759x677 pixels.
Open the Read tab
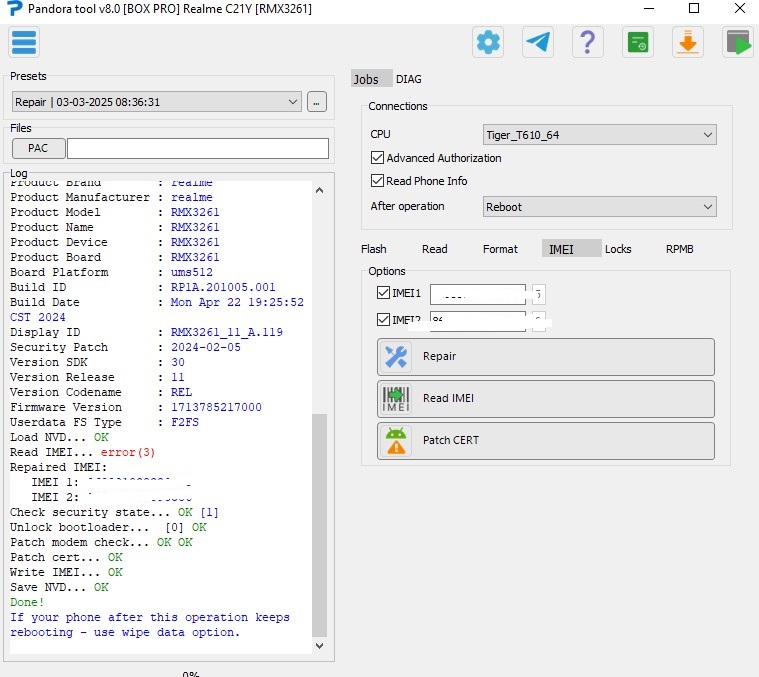[434, 249]
